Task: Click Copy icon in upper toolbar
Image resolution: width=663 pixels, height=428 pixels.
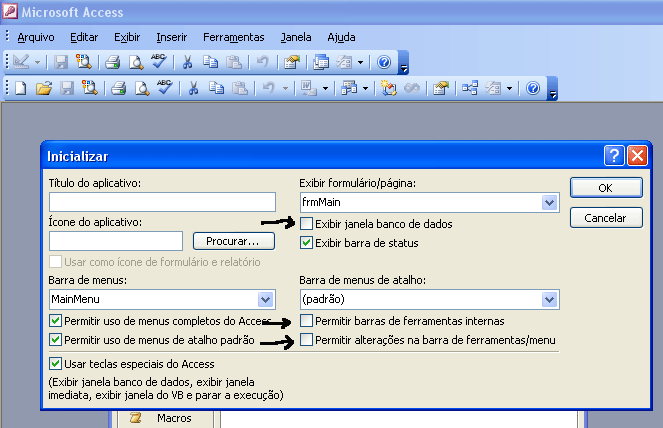Action: coord(210,62)
